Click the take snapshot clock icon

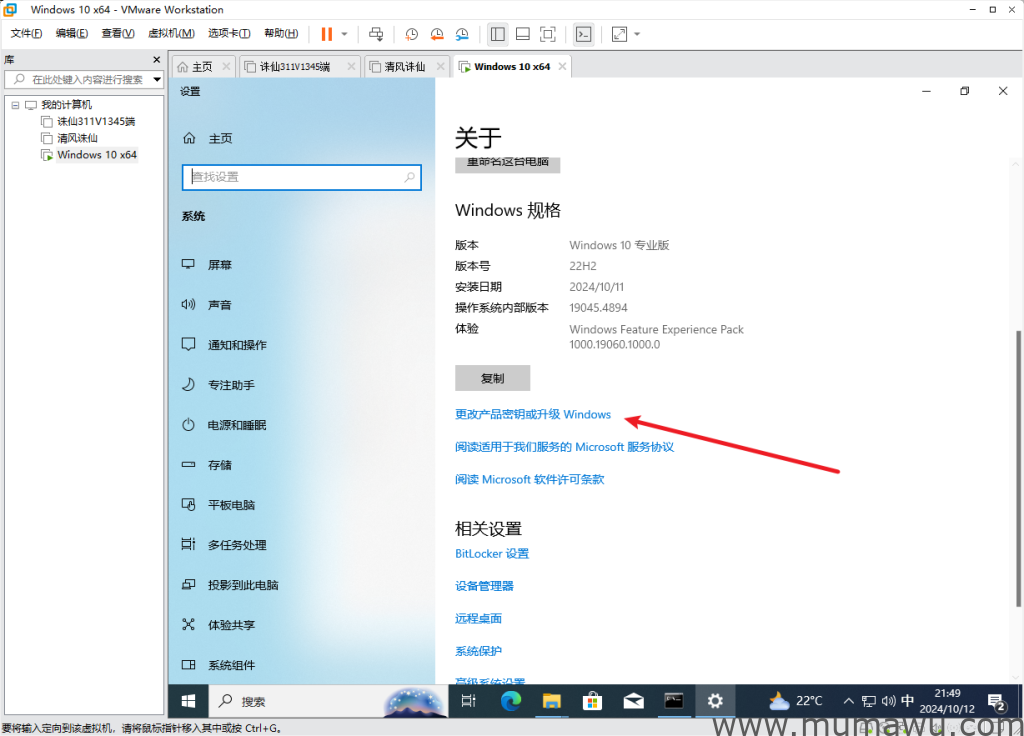(x=411, y=34)
